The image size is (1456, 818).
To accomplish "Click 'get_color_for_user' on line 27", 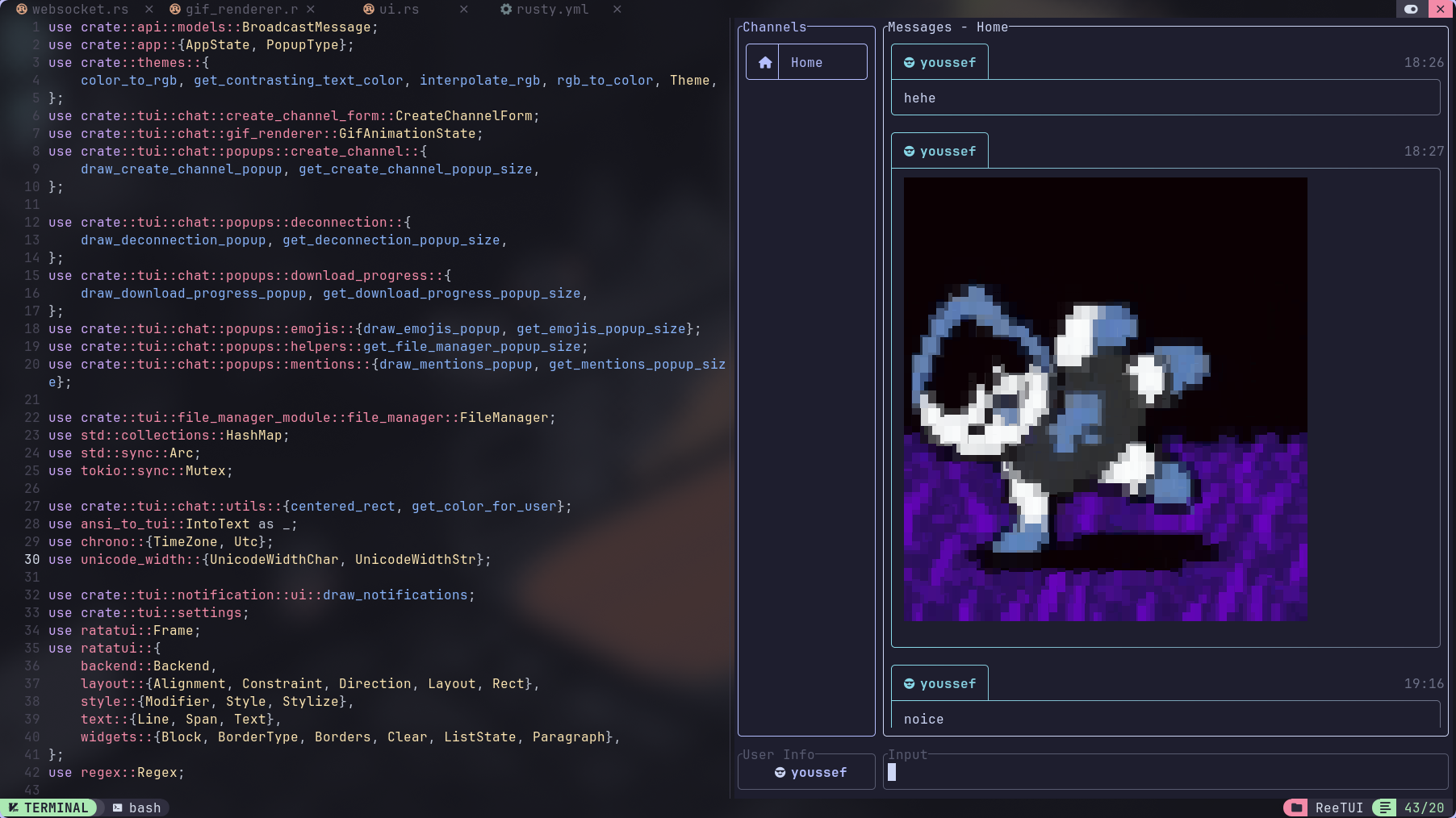I will point(483,506).
